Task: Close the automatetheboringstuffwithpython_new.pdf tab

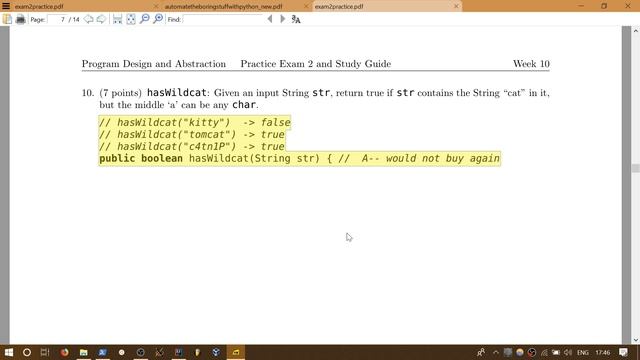Action: pos(306,6)
